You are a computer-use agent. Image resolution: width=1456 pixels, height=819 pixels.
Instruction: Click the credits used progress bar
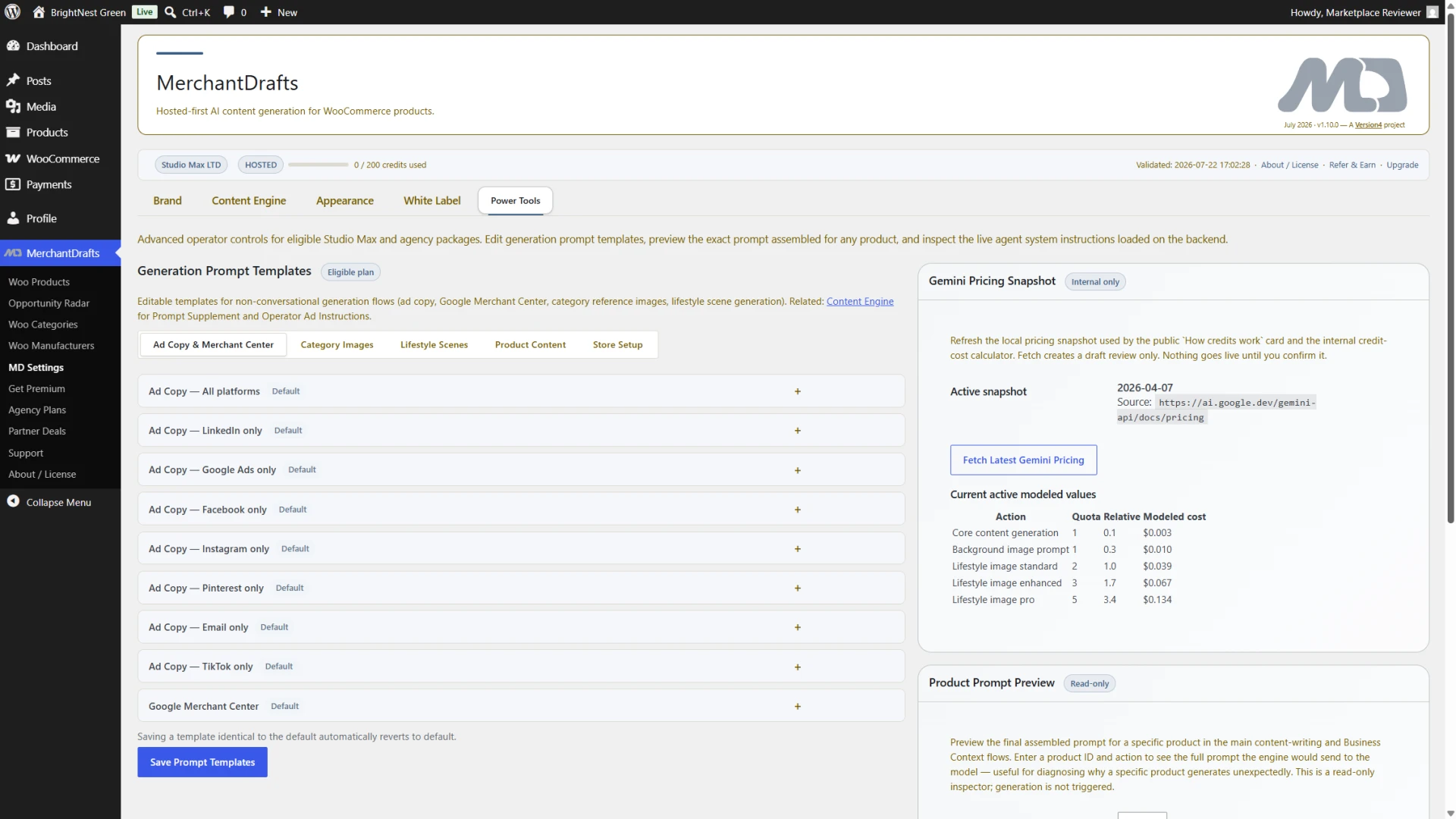tap(318, 165)
